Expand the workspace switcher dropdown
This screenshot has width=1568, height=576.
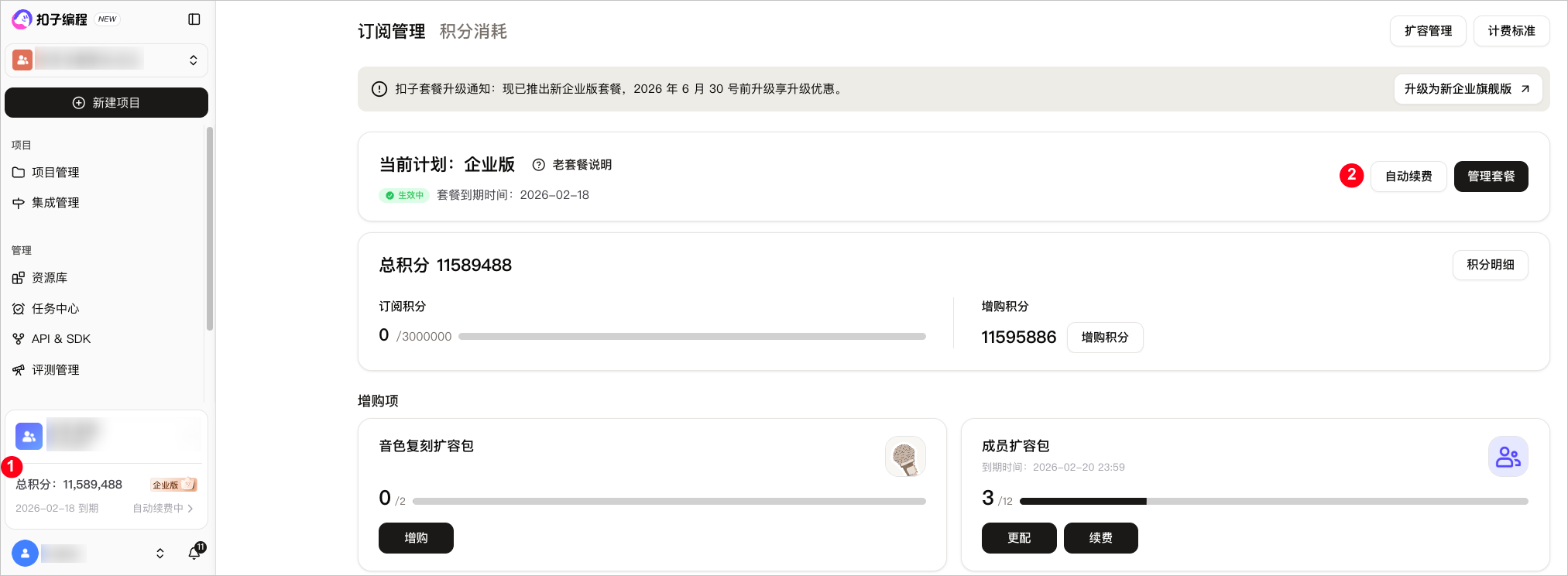point(193,60)
